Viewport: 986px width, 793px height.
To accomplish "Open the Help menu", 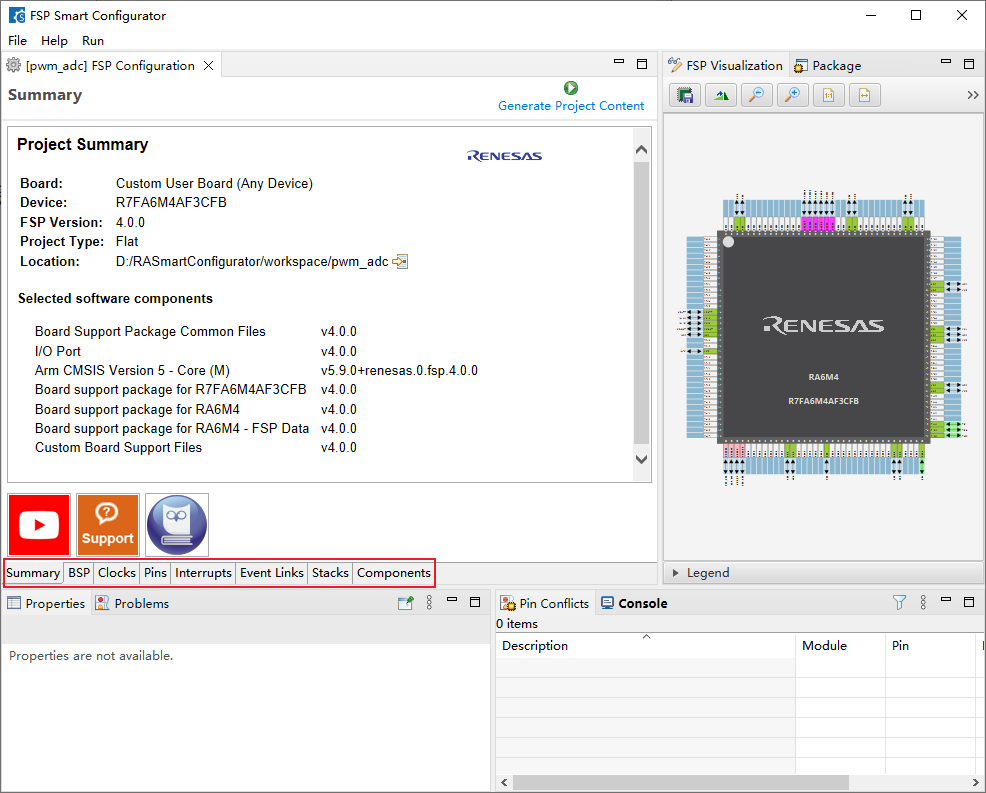I will (x=55, y=40).
